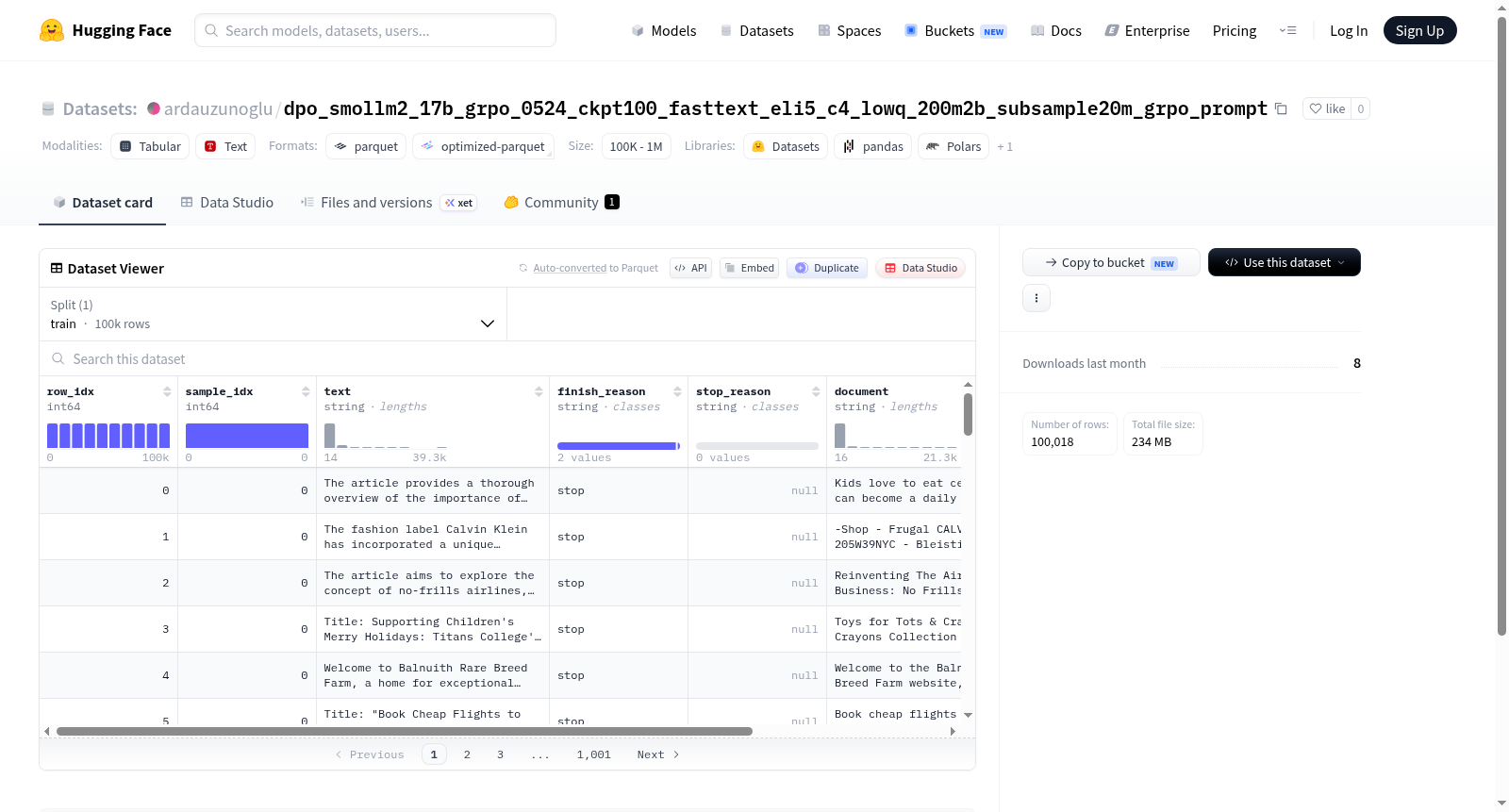Screen dimensions: 1509x812
Task: Sort by row_idx column sort icon
Action: pyautogui.click(x=167, y=391)
